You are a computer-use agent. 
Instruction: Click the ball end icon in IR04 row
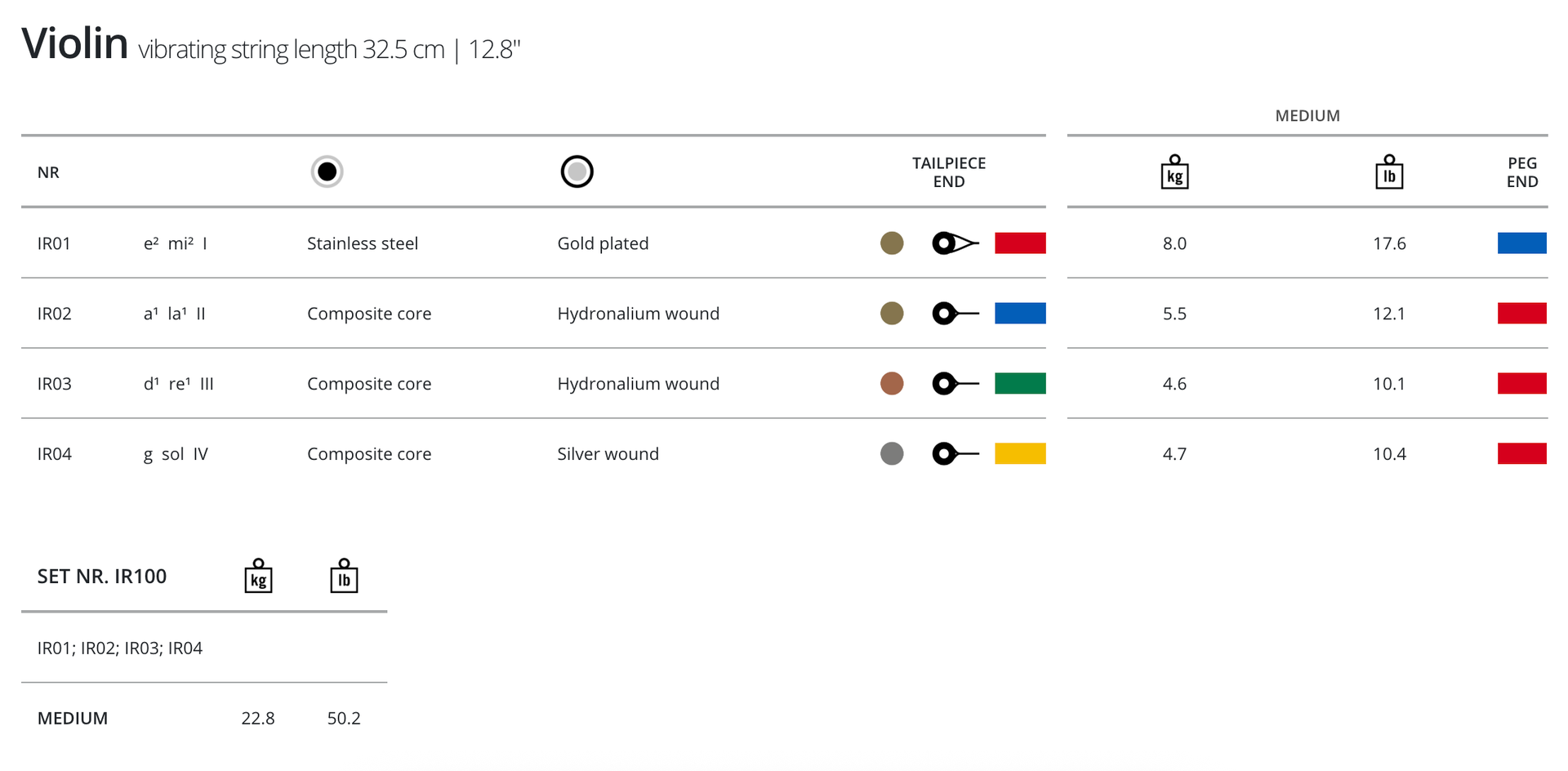[x=955, y=454]
